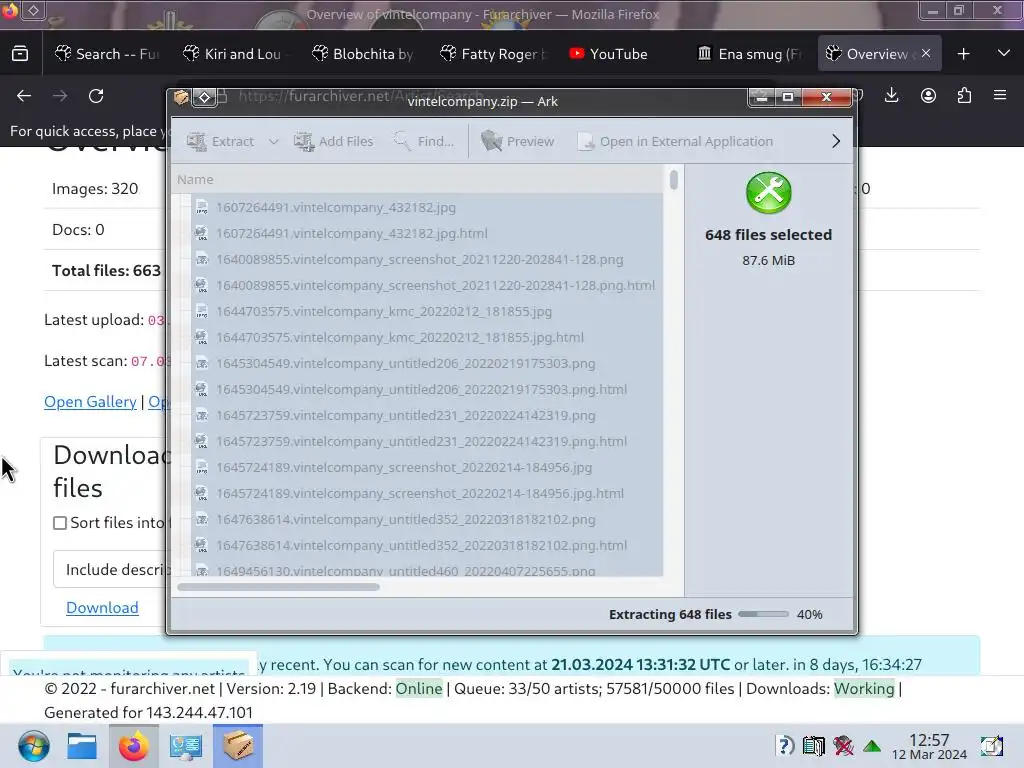Click the Extract button in Ark
1024x768 pixels.
coord(221,141)
